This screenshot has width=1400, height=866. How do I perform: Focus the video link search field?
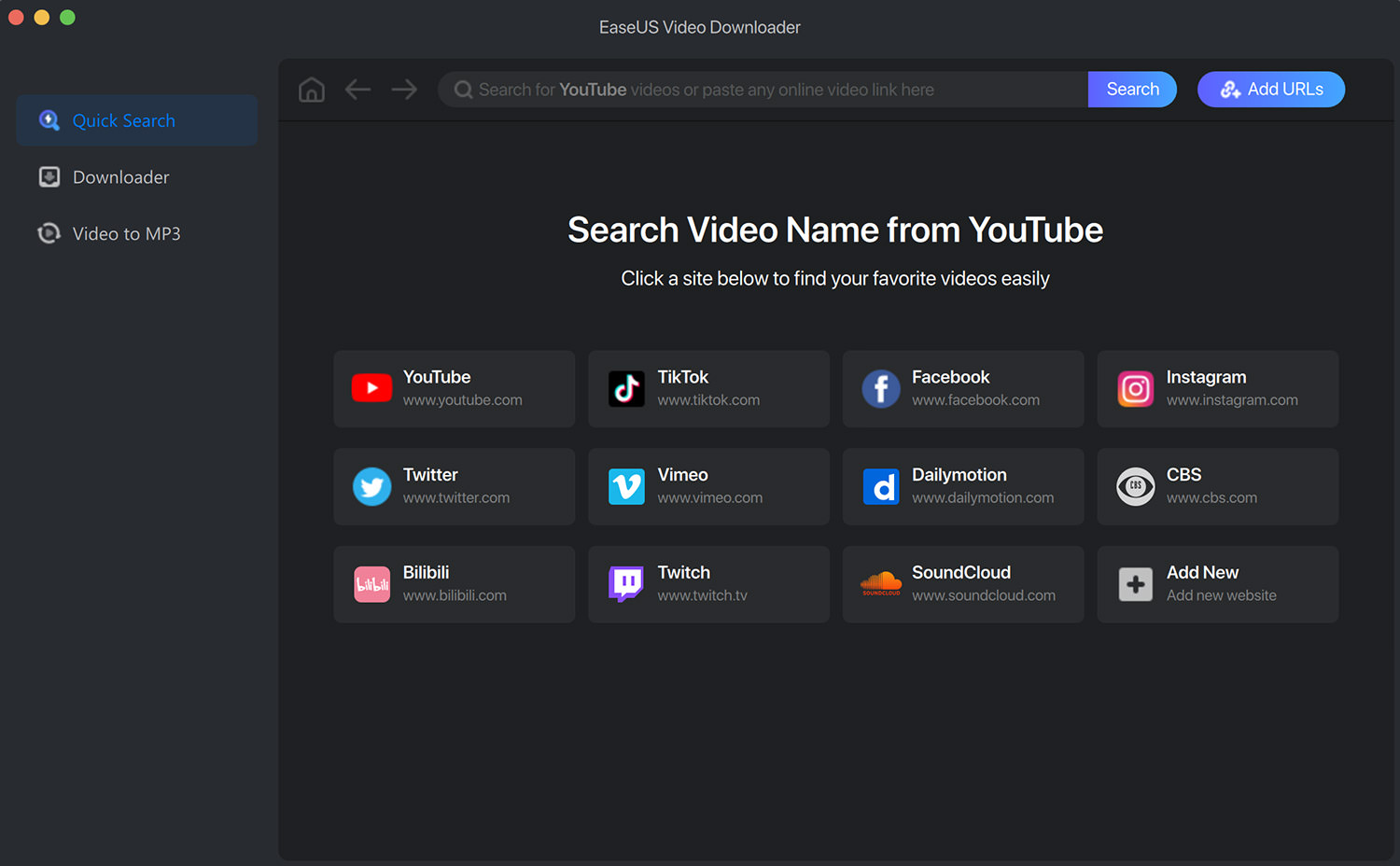pyautogui.click(x=763, y=90)
